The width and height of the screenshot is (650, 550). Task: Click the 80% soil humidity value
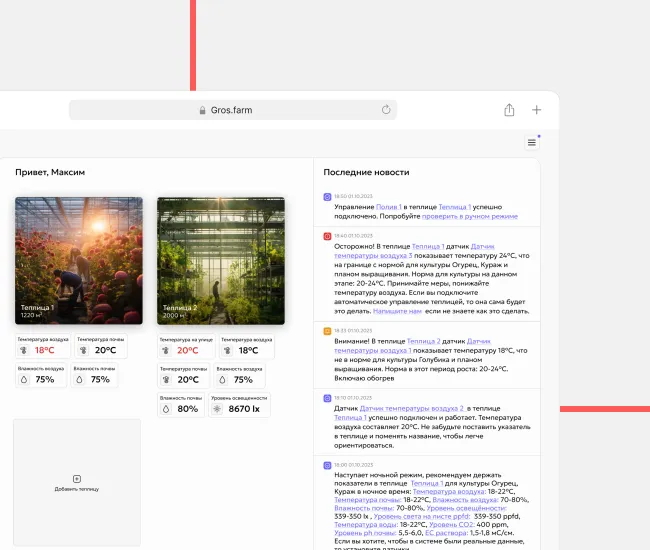[187, 409]
